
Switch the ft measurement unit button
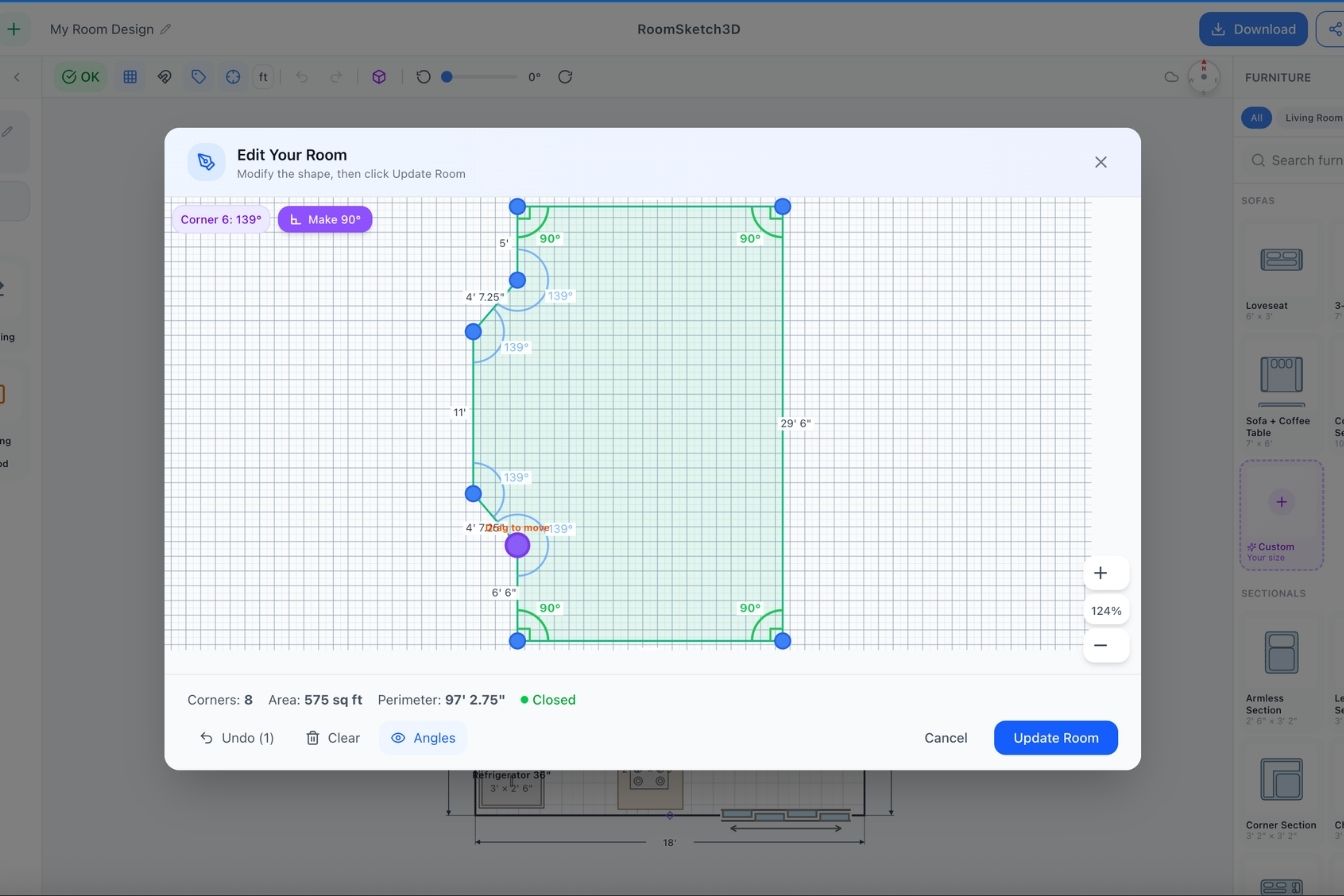263,77
